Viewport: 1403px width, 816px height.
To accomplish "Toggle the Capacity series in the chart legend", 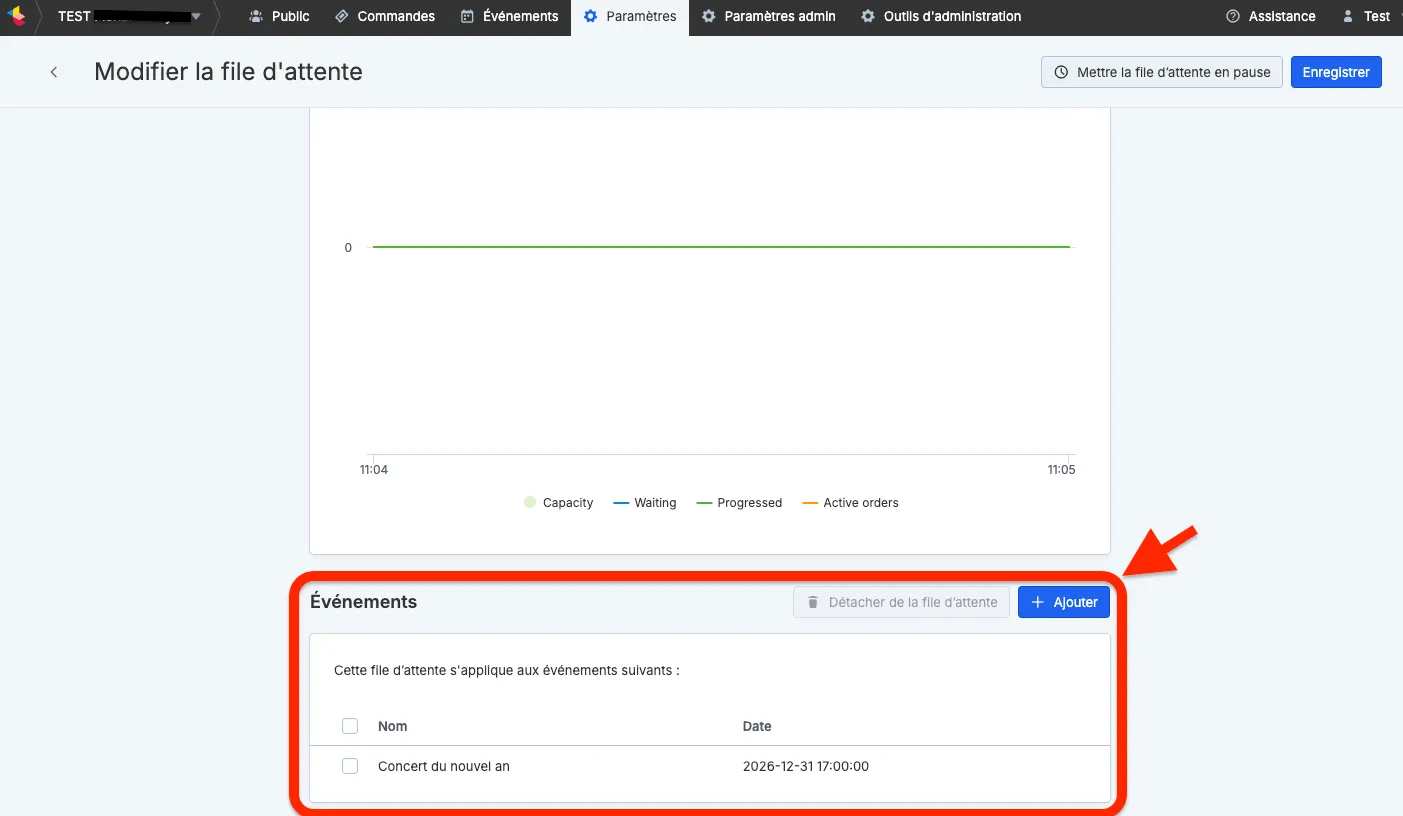I will pyautogui.click(x=558, y=503).
